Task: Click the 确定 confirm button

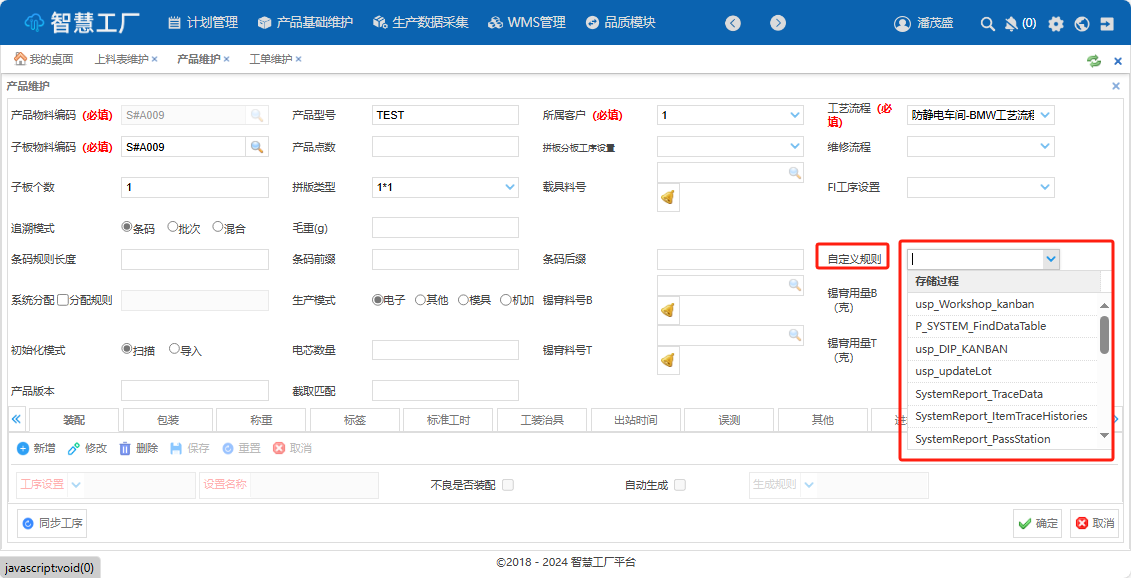Action: click(1037, 523)
